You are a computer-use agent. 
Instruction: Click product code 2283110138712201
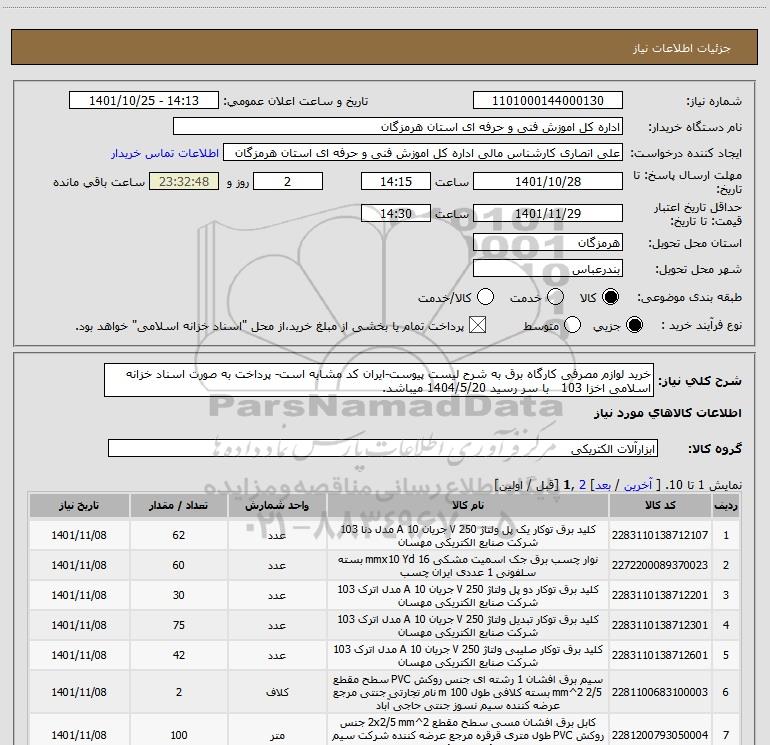(660, 595)
